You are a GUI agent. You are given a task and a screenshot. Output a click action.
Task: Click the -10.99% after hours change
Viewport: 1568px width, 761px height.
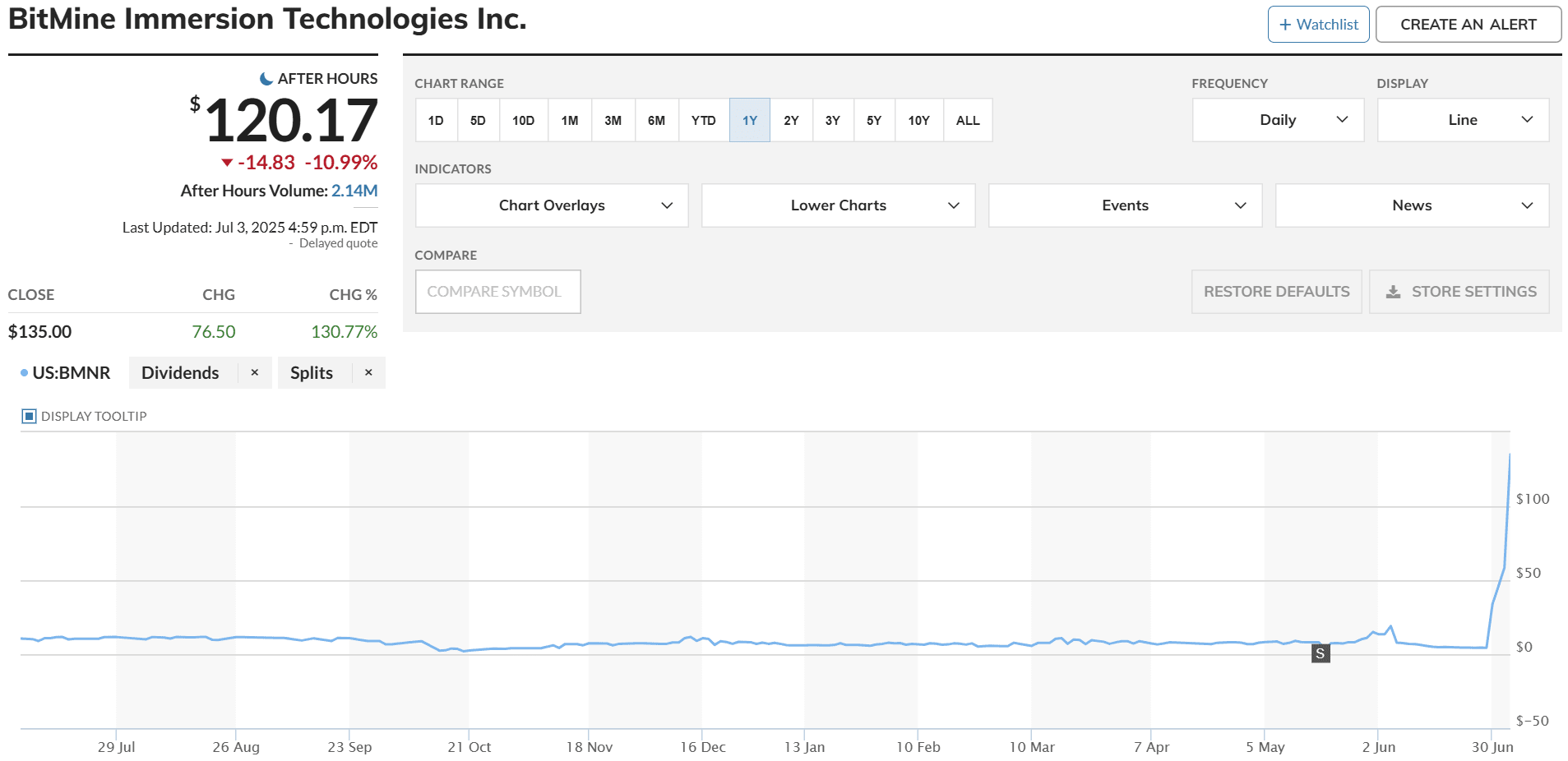[341, 163]
